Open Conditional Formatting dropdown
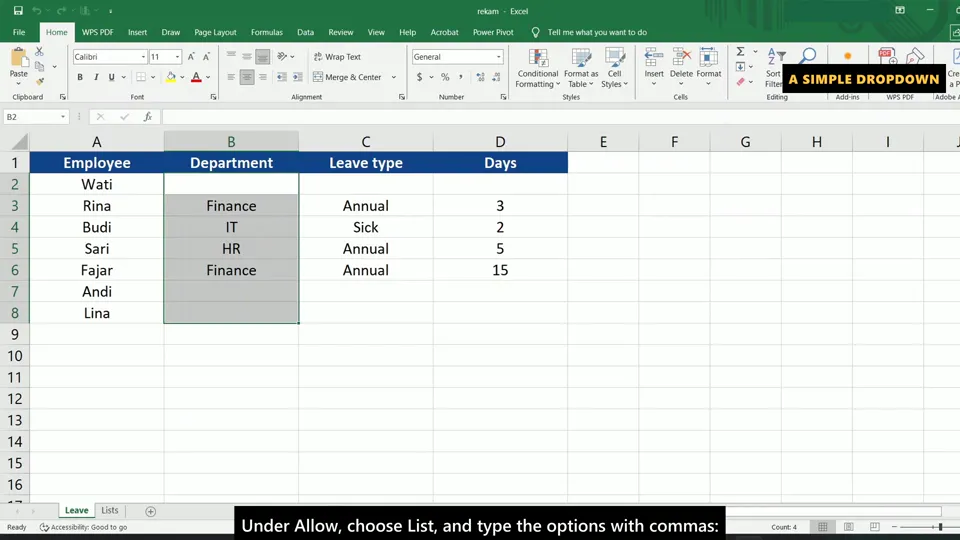The width and height of the screenshot is (960, 540). pyautogui.click(x=538, y=69)
